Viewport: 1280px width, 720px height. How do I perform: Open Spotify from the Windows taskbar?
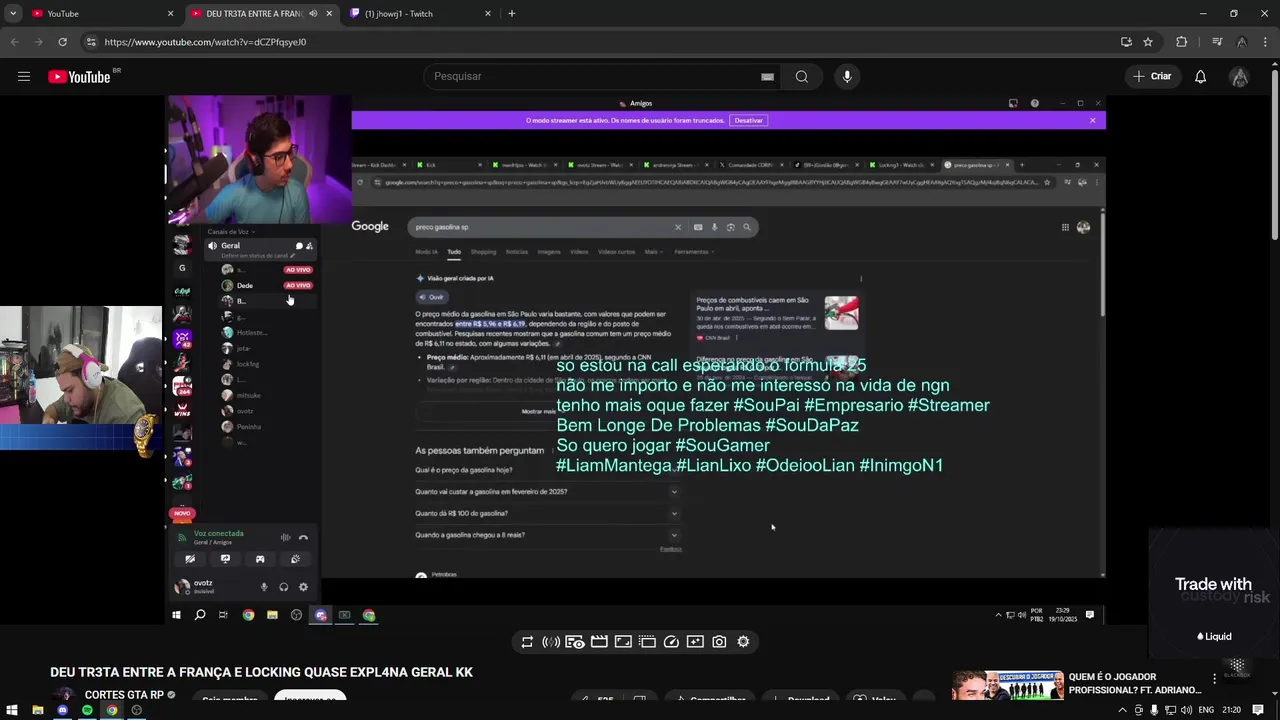(87, 710)
